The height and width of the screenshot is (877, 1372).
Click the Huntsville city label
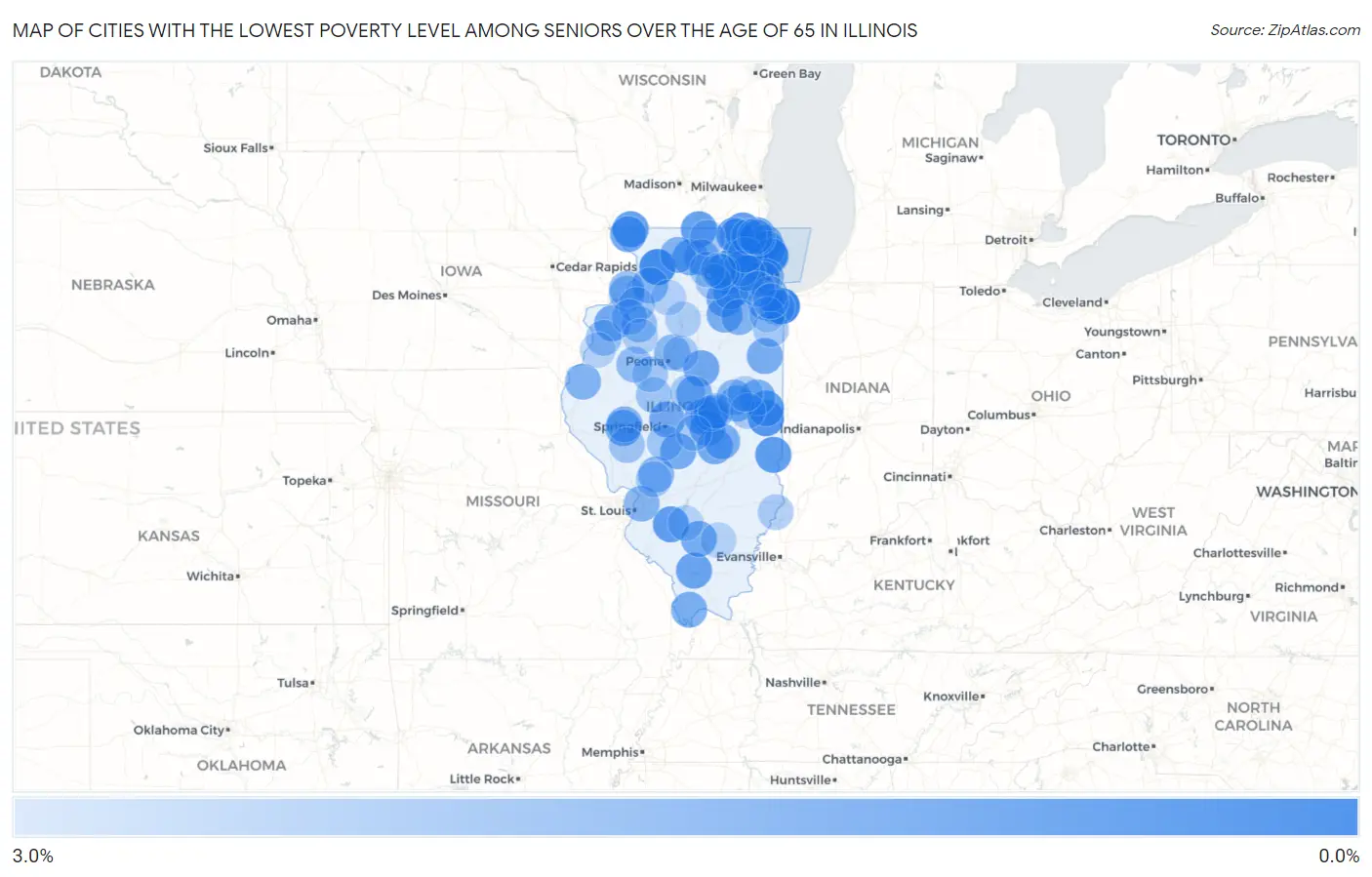click(801, 779)
